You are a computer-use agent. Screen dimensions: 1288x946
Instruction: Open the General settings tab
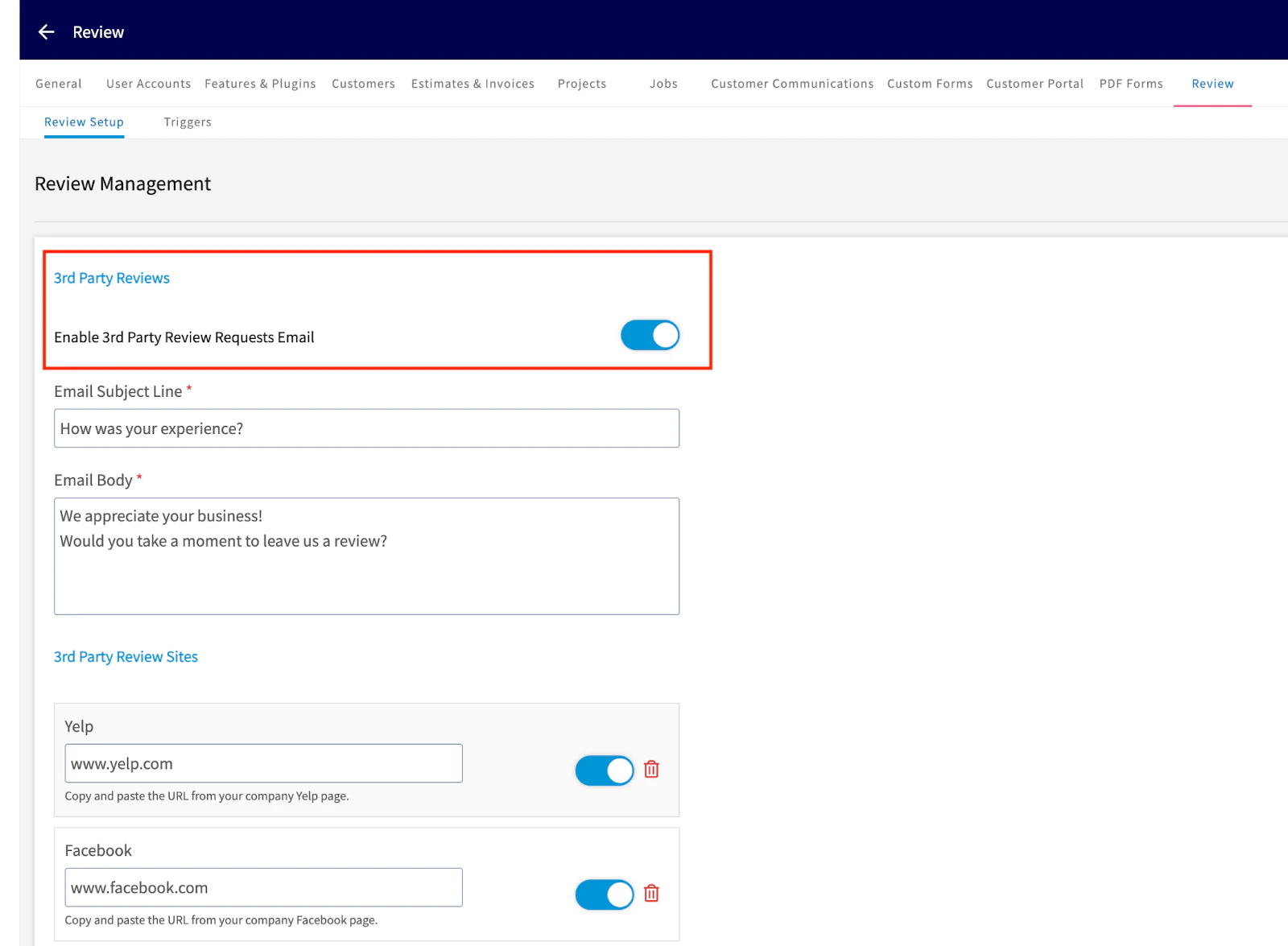coord(59,84)
